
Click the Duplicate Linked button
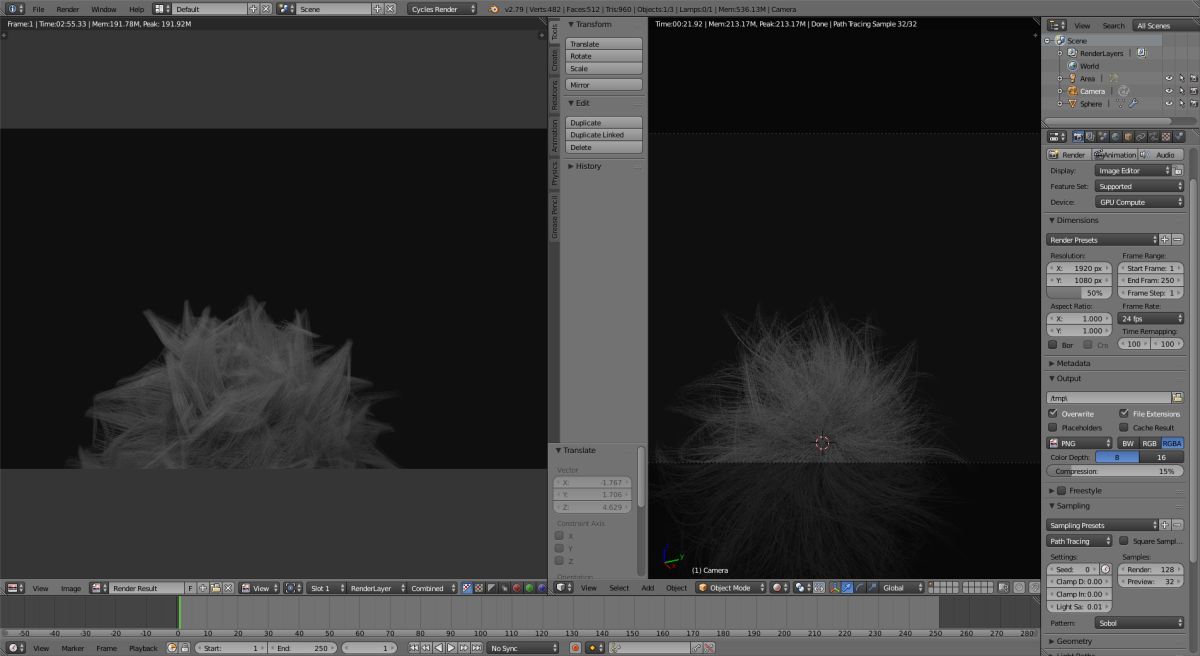pos(604,135)
